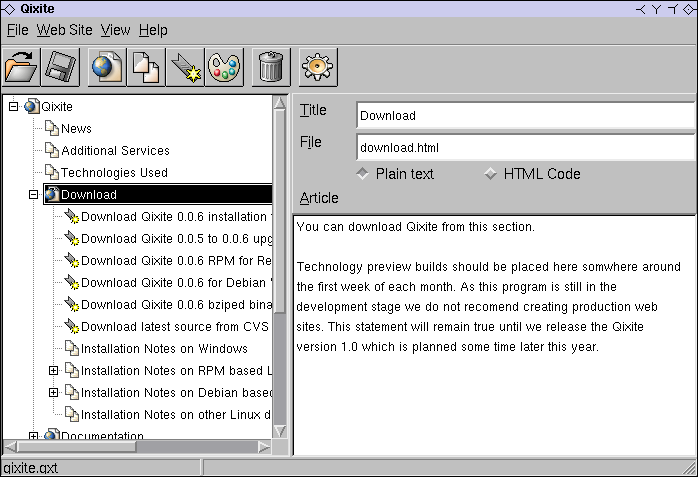
Task: Click page icon of Installation Notes on Windows
Action: [72, 348]
